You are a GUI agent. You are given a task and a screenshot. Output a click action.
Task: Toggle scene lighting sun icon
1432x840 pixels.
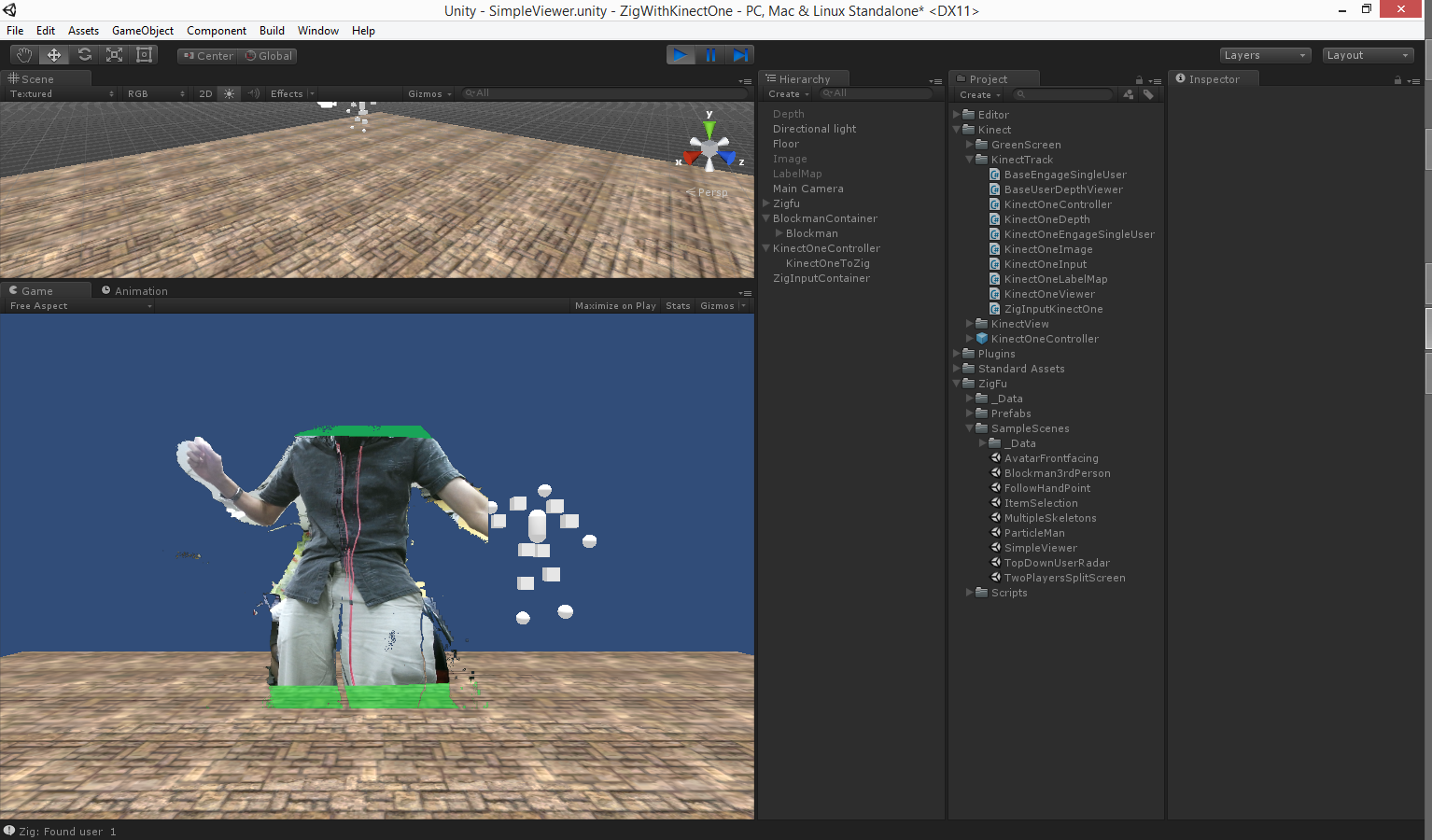(230, 93)
